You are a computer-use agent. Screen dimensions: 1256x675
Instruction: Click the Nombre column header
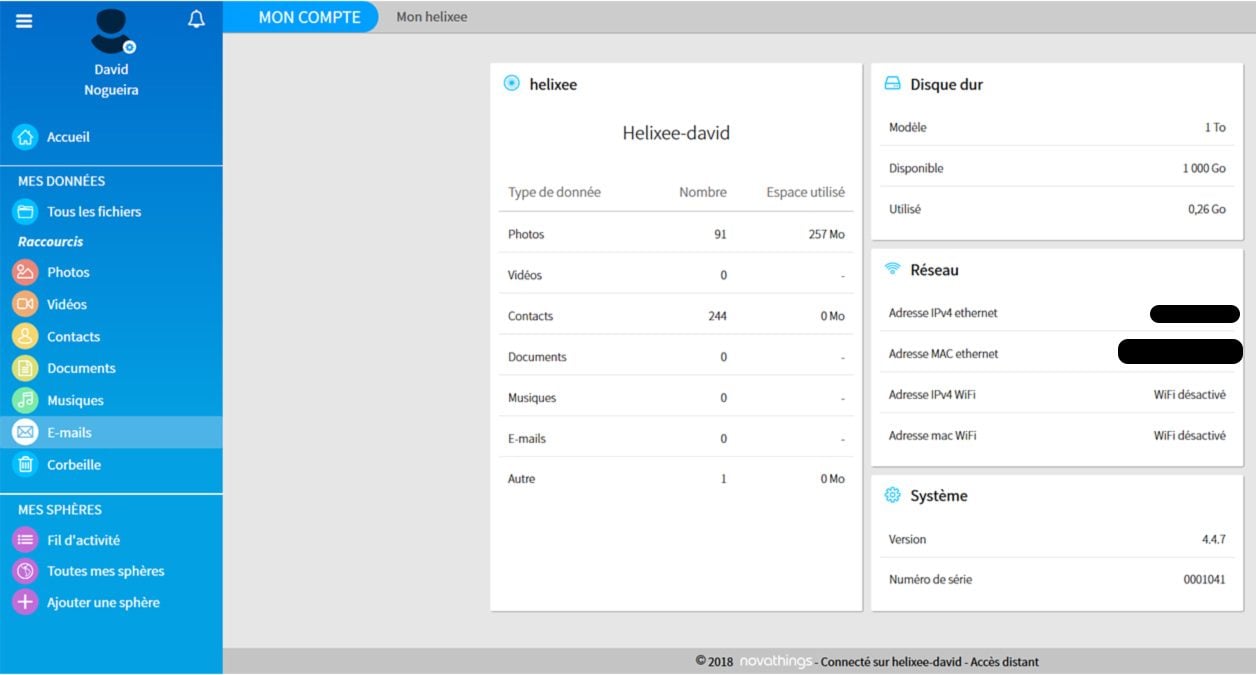[x=703, y=192]
